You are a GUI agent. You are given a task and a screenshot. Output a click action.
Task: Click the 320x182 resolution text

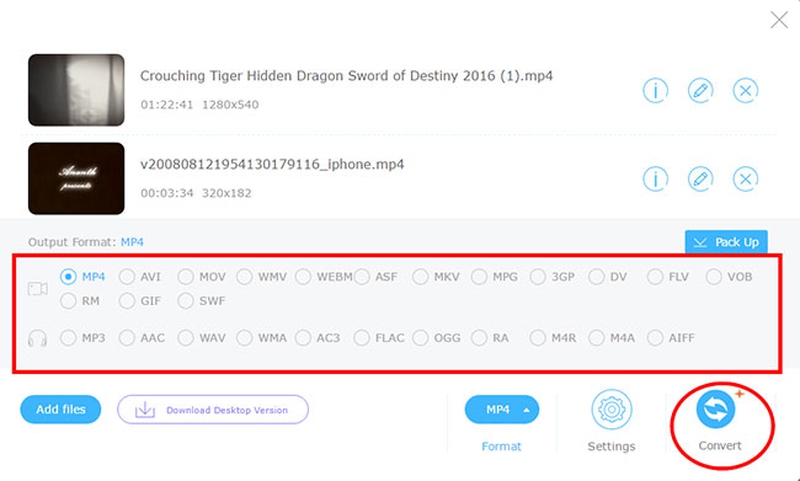(x=227, y=193)
